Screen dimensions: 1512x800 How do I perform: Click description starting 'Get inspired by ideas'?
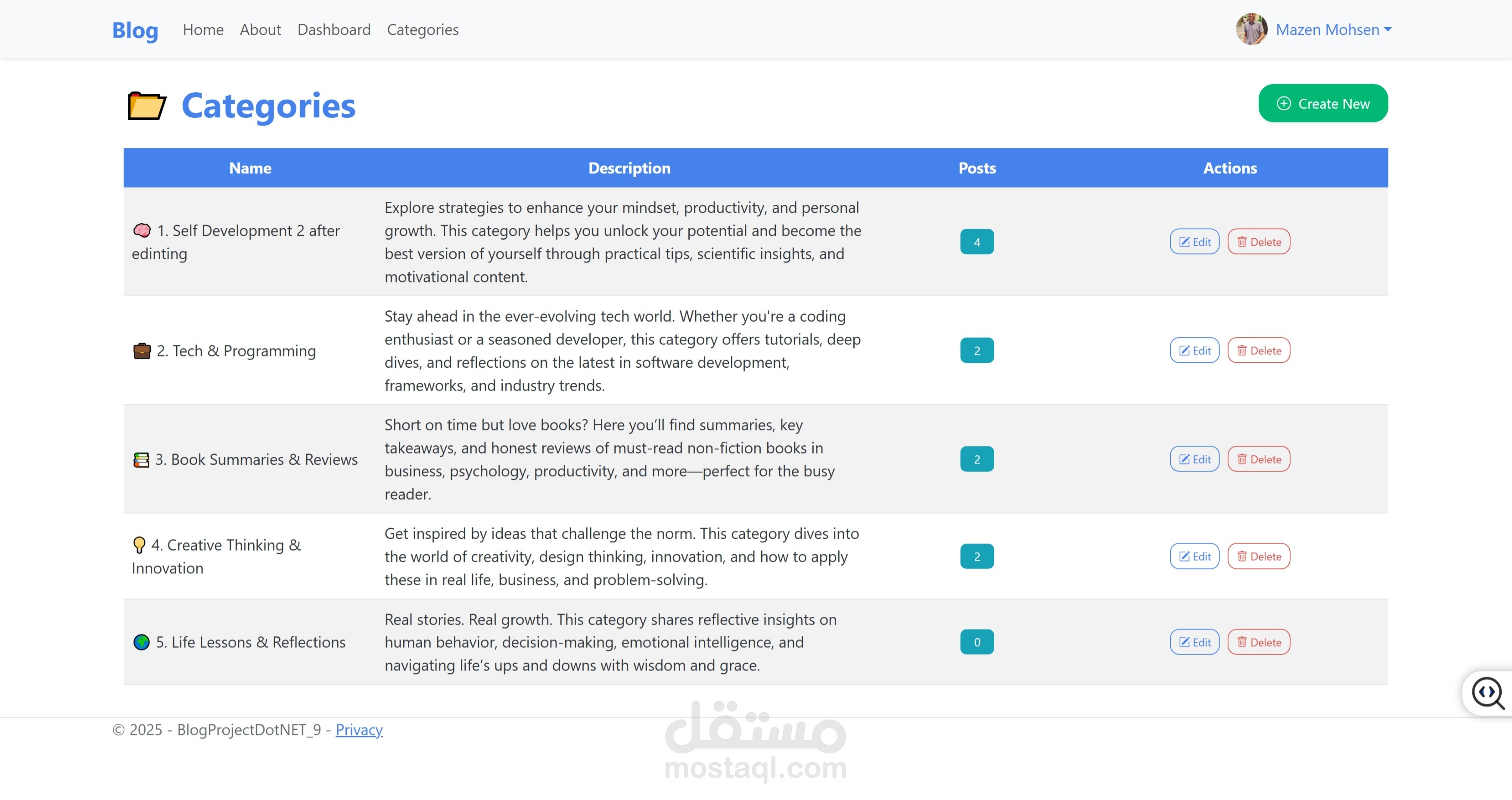tap(622, 556)
